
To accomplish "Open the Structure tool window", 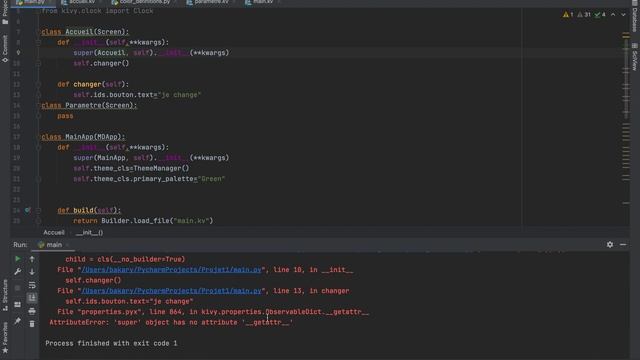I will [x=5, y=296].
